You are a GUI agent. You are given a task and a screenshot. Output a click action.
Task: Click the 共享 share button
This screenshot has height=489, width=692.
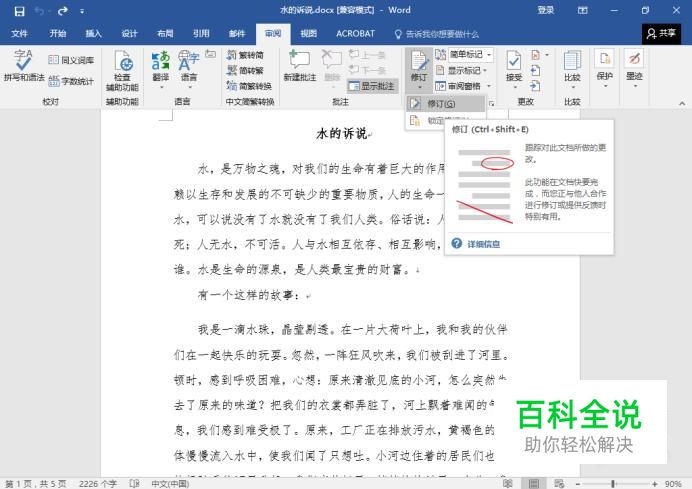point(661,34)
